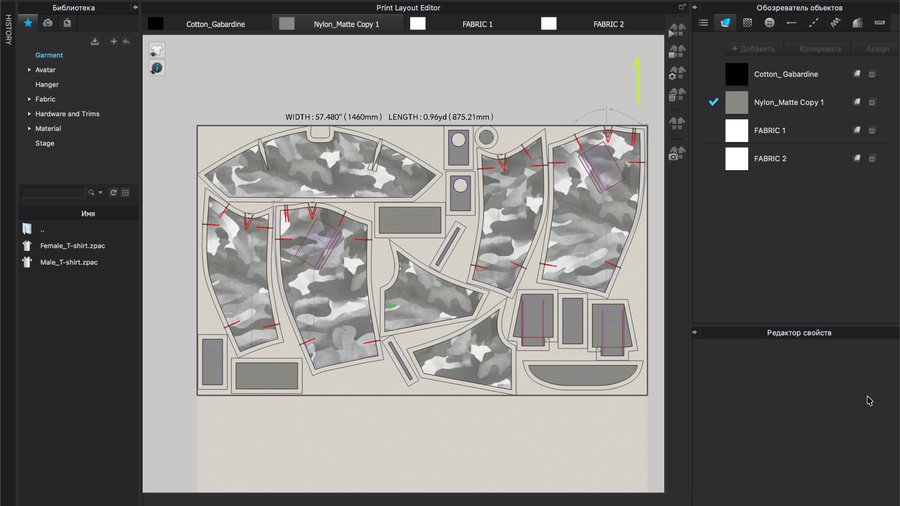Expand the Hardware and Trims folder
This screenshot has width=900, height=506.
click(x=30, y=114)
